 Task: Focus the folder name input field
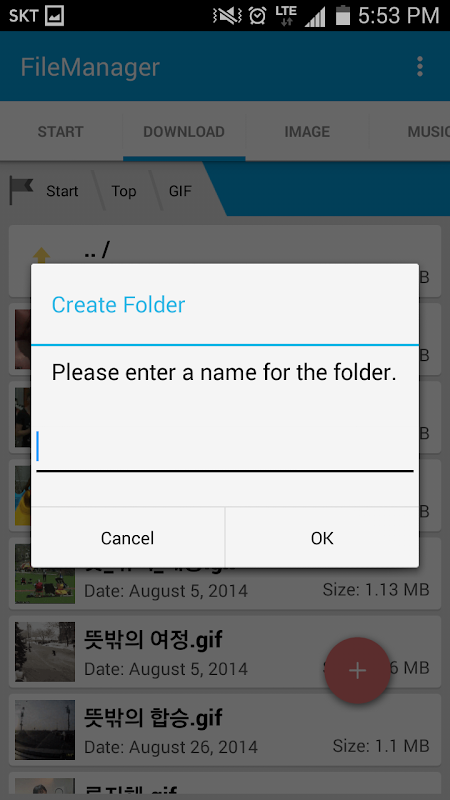tap(224, 448)
